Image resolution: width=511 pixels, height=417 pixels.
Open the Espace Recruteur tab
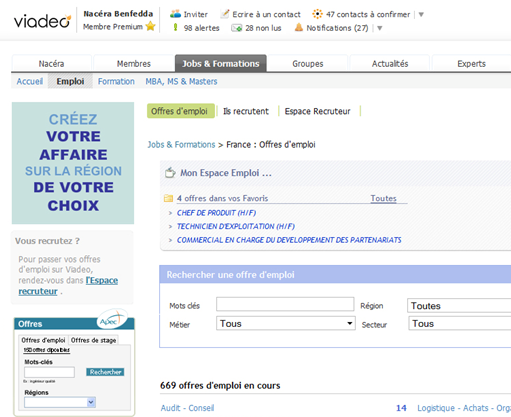[317, 111]
